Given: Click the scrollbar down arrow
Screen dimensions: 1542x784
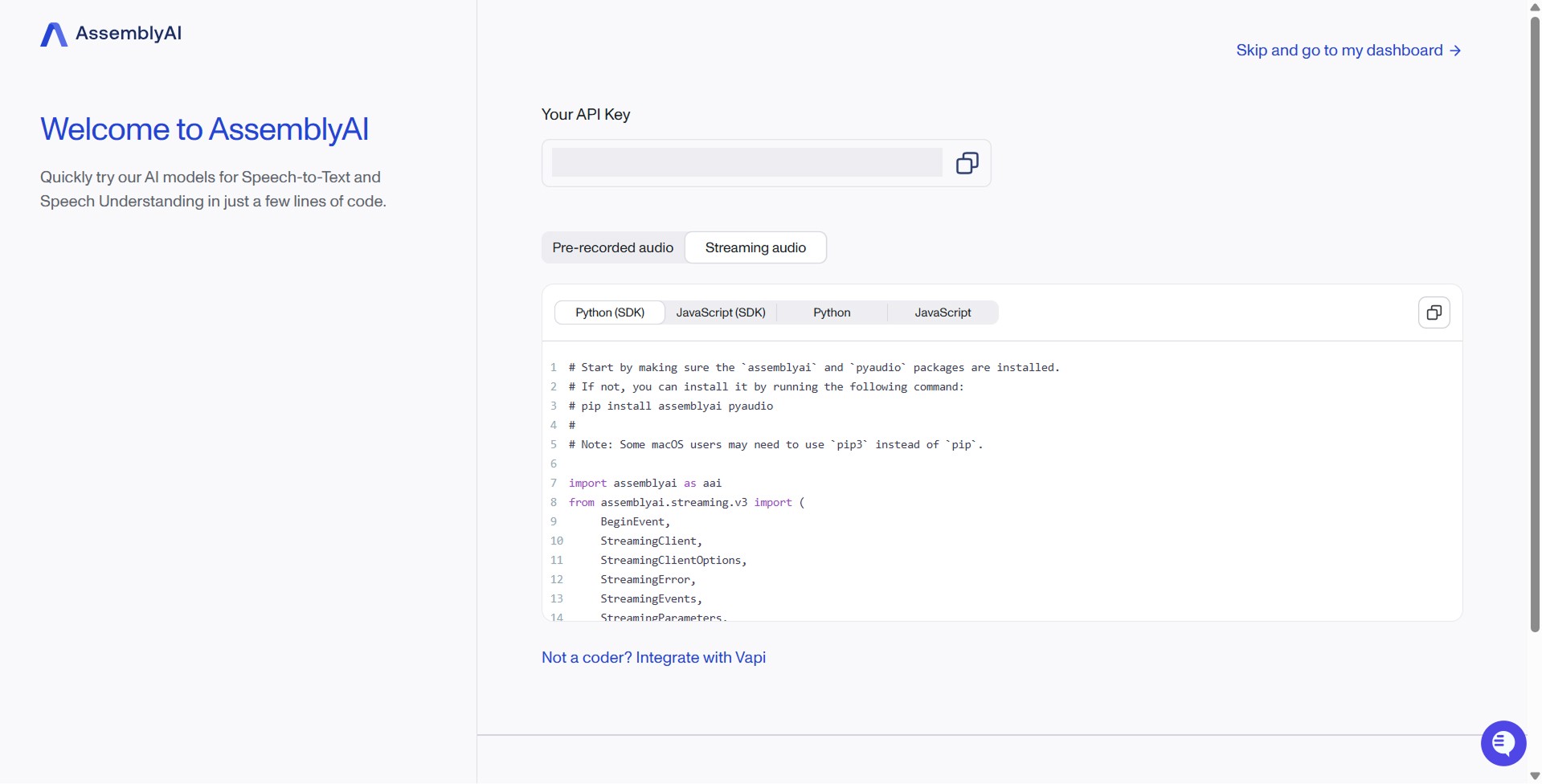Looking at the screenshot, I should coord(1535,776).
